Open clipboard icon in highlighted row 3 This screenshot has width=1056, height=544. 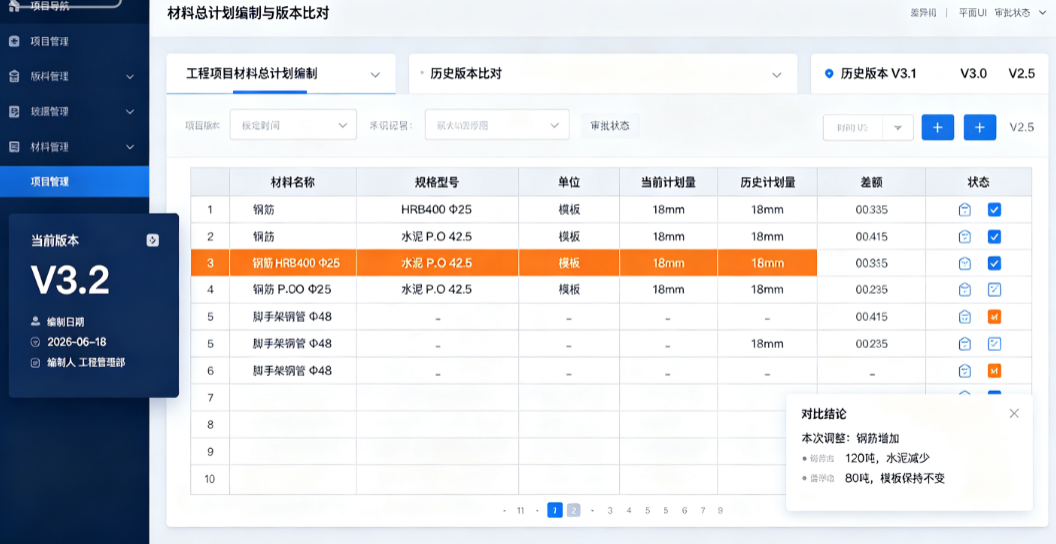pyautogui.click(x=964, y=263)
